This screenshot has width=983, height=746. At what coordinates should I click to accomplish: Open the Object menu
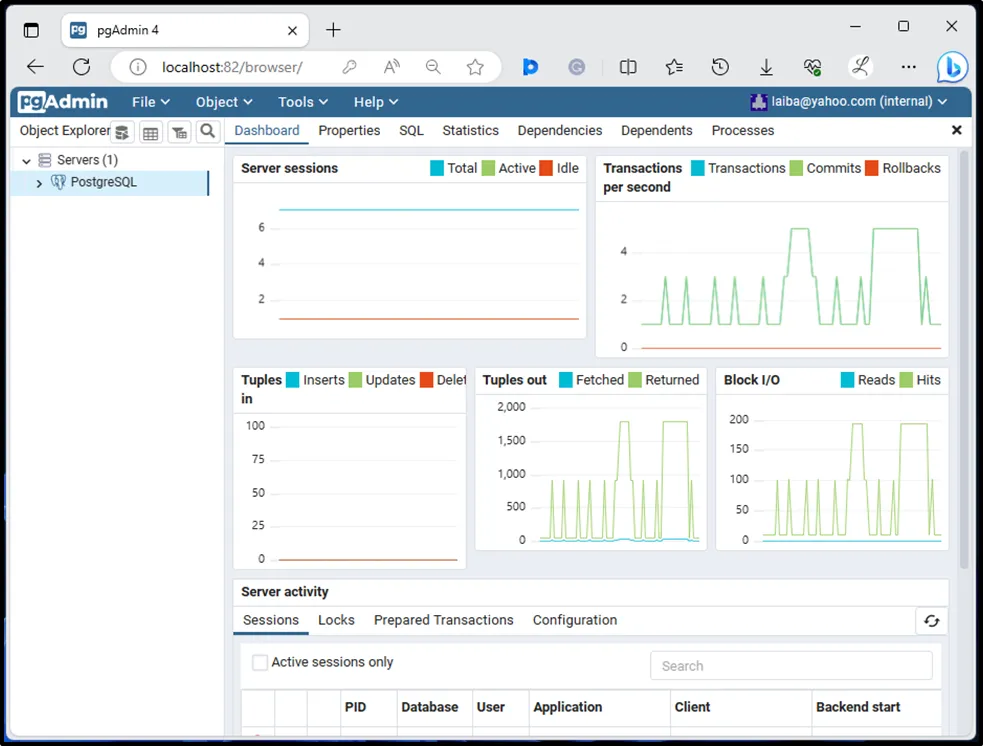pyautogui.click(x=224, y=102)
